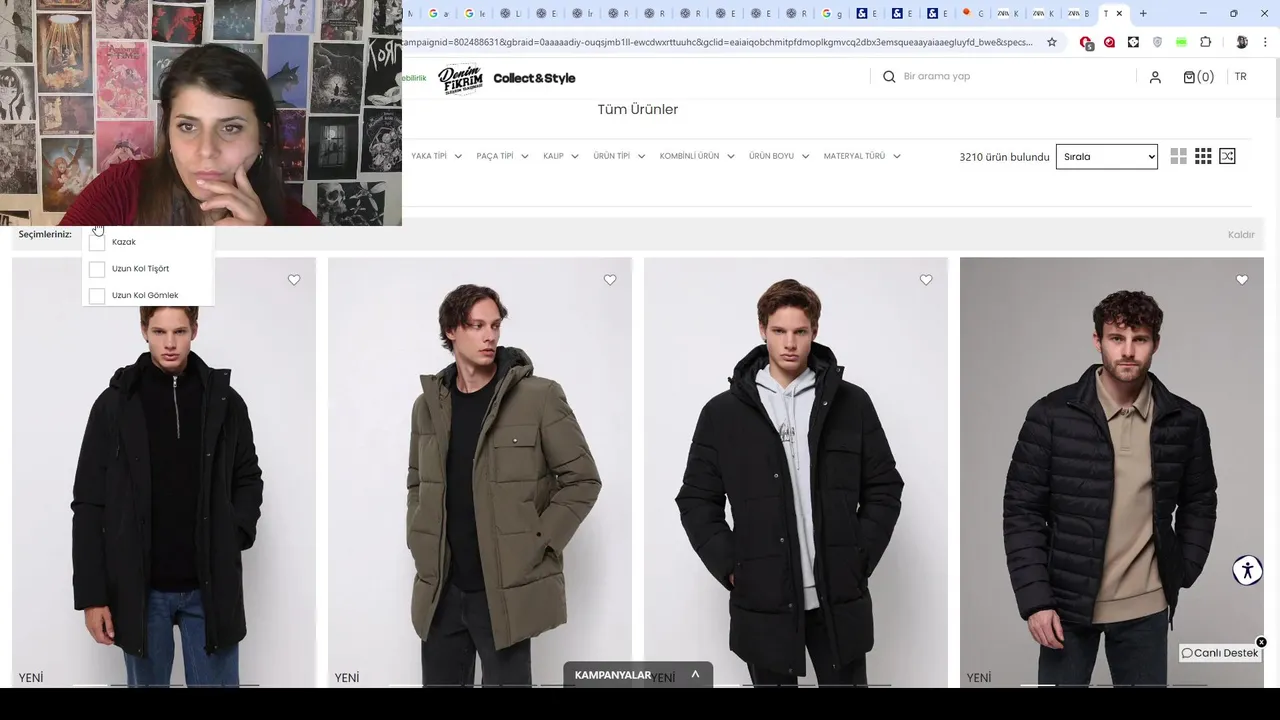
Task: Open the Collect&Style link
Action: [x=534, y=78]
